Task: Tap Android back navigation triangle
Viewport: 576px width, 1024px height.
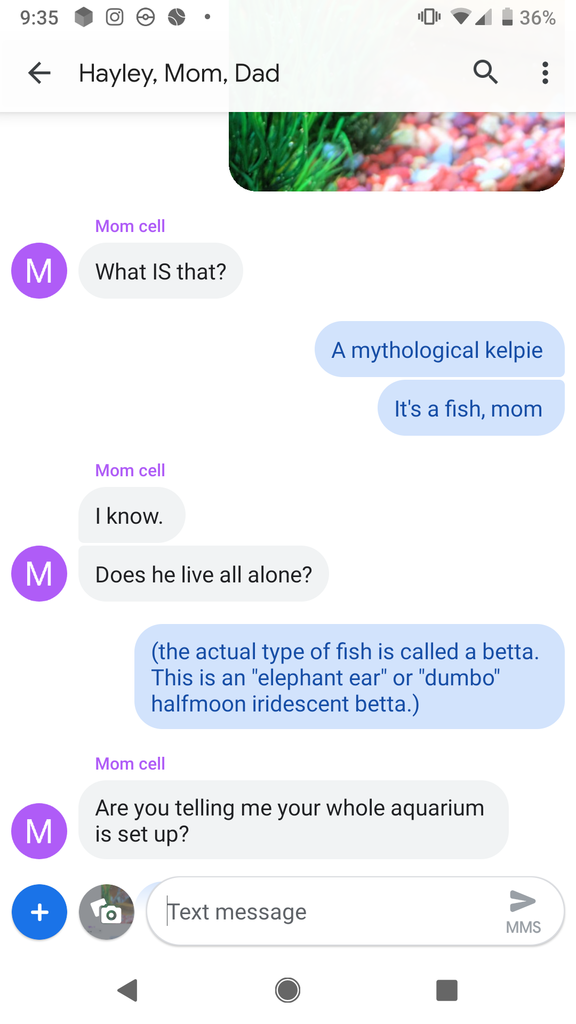Action: click(127, 990)
